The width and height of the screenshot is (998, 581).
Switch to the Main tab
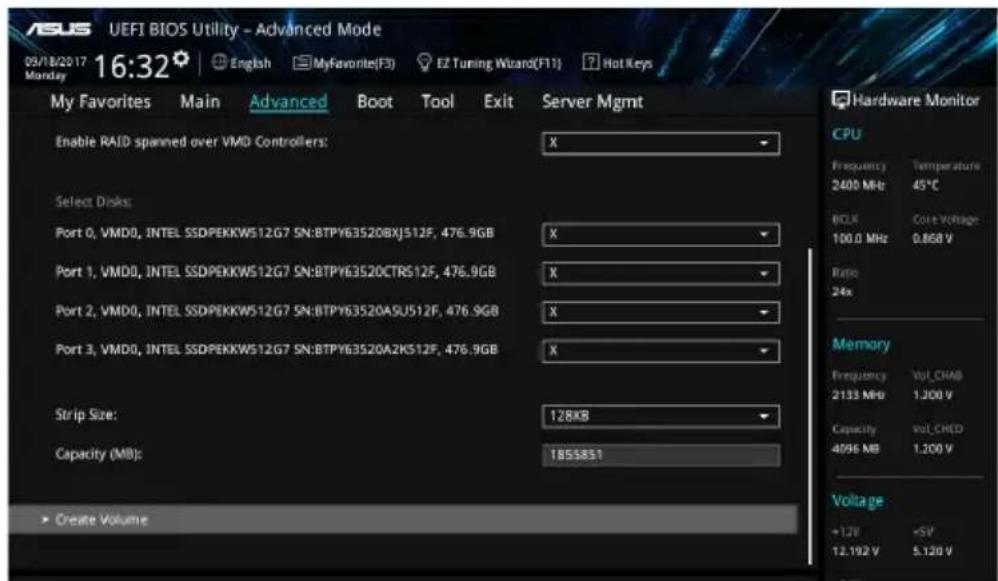tap(200, 102)
